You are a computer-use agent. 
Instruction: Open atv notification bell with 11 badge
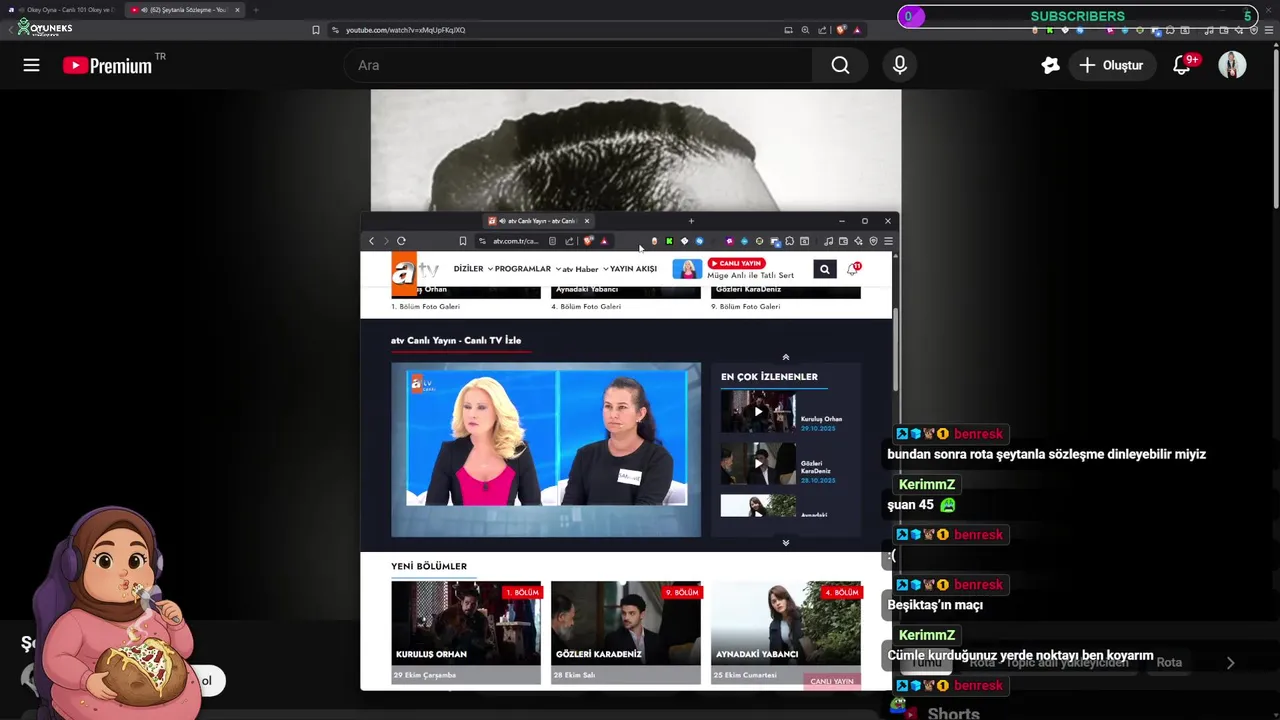[x=853, y=269]
